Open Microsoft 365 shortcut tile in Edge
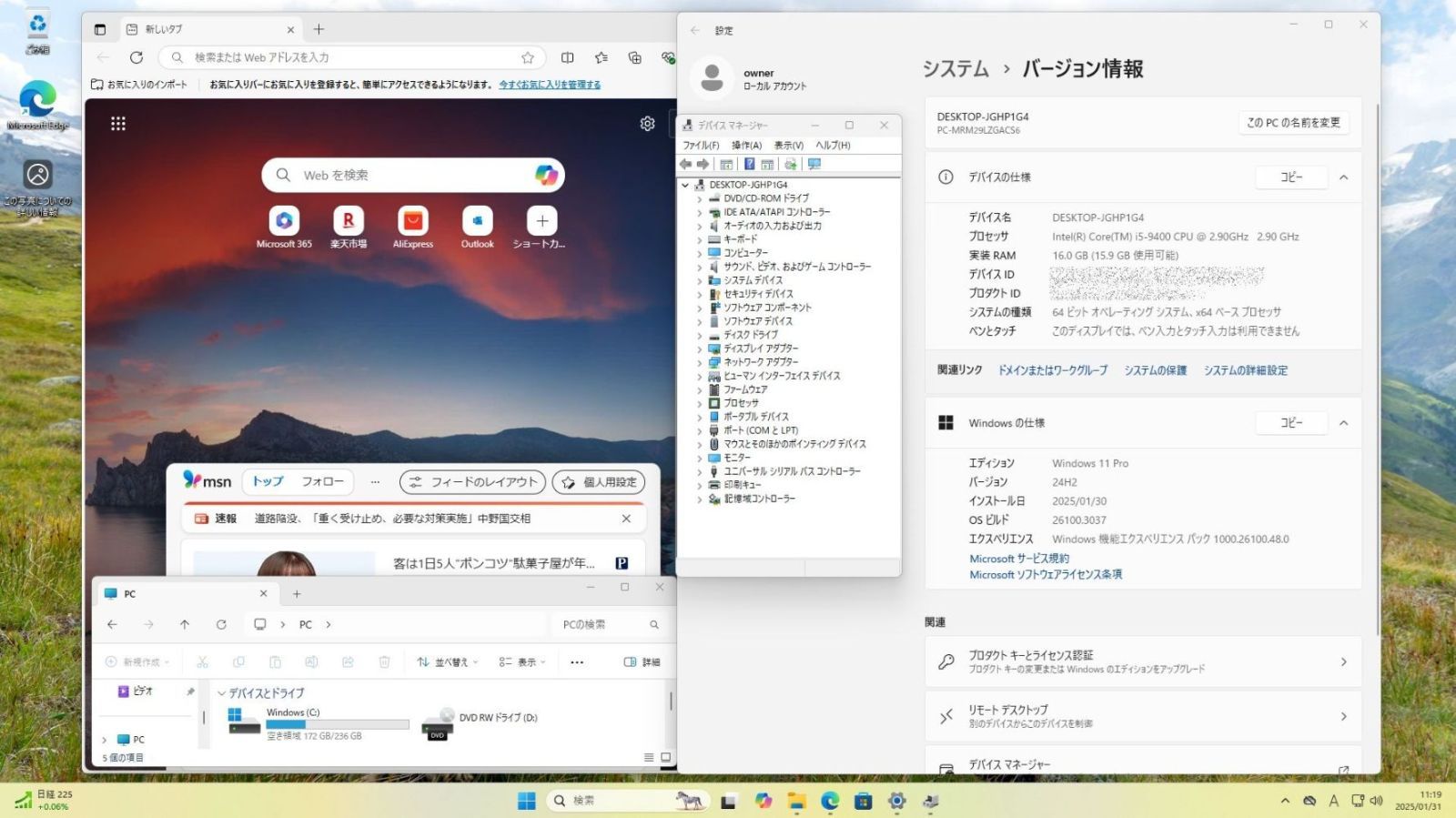1456x818 pixels. coord(284,221)
